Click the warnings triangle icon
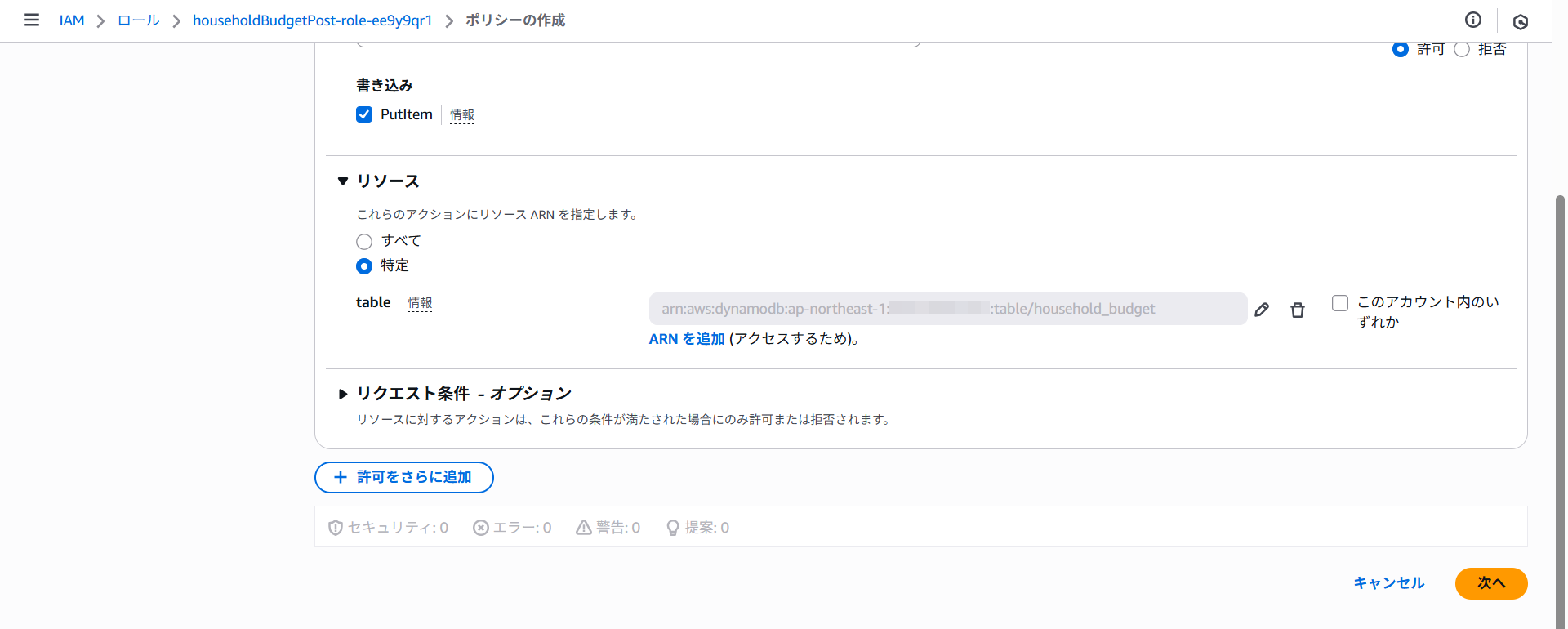 [583, 528]
